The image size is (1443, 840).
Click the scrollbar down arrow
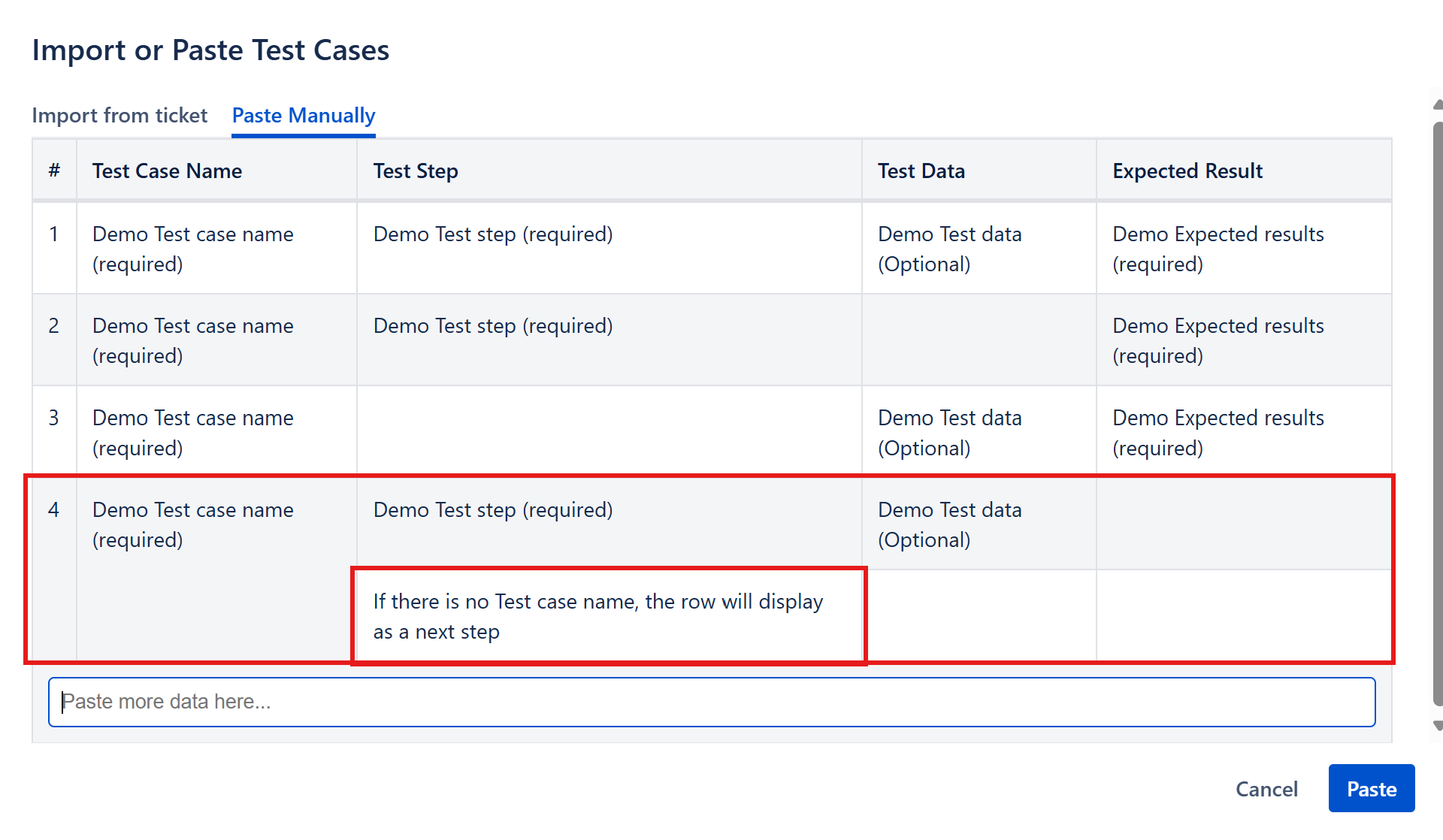[1437, 726]
